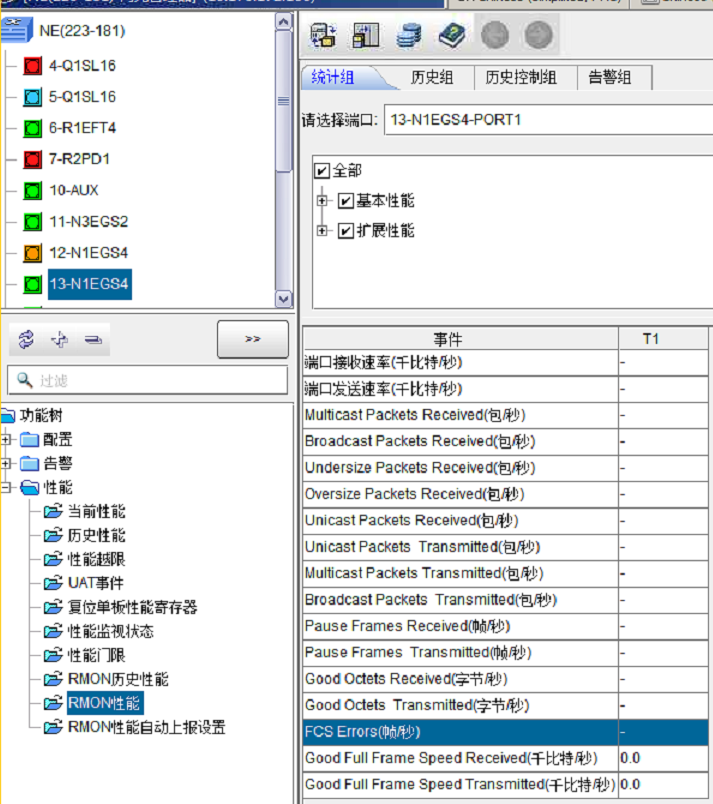Open 复位单板性能寄存器 tree item

pos(132,607)
